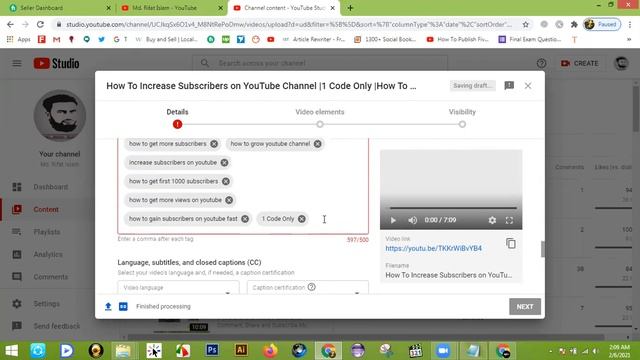Open Analytics in sidebar
640x360 pixels.
click(x=47, y=254)
